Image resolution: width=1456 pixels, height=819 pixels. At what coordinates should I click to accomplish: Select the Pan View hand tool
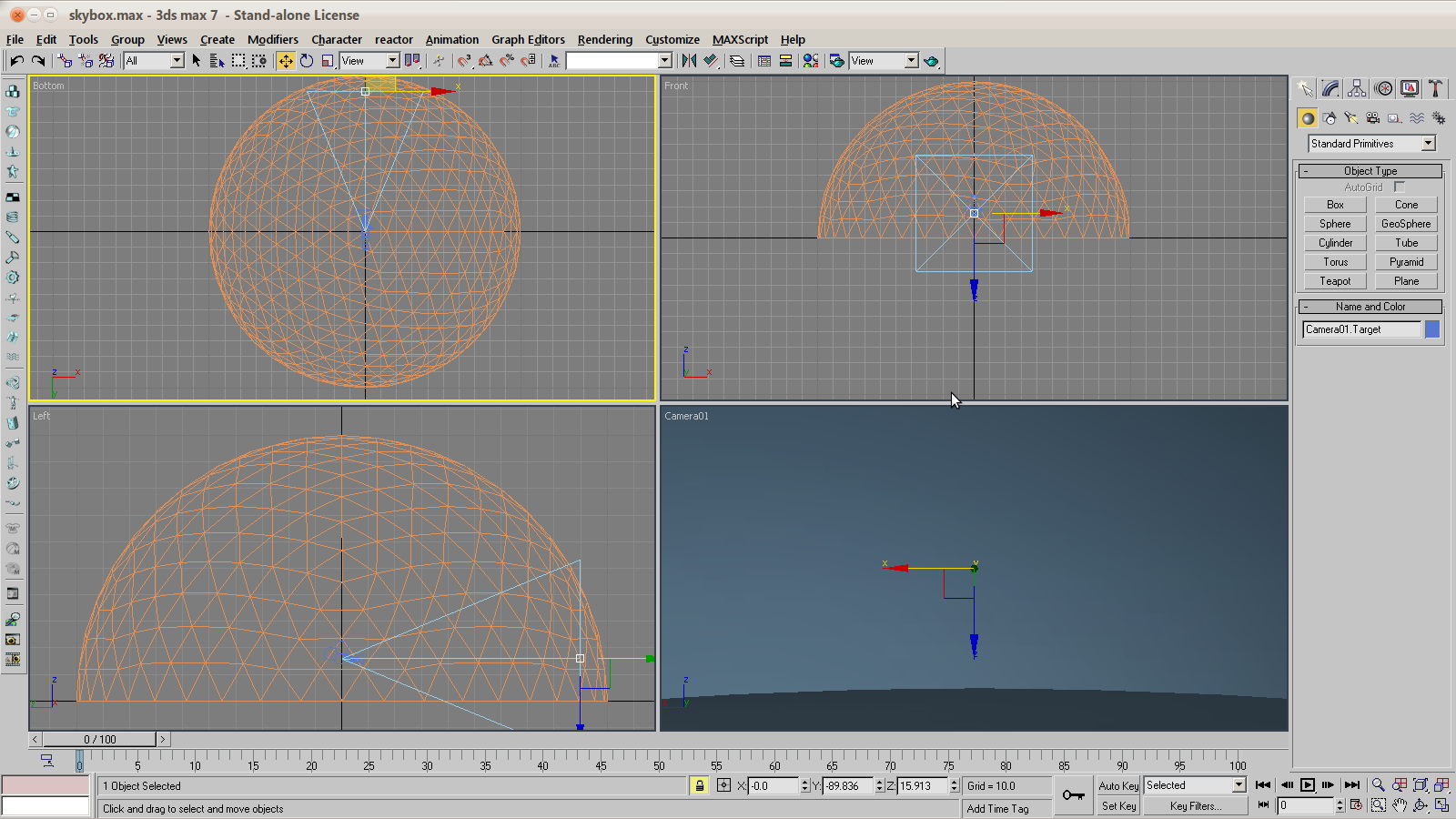click(1400, 805)
